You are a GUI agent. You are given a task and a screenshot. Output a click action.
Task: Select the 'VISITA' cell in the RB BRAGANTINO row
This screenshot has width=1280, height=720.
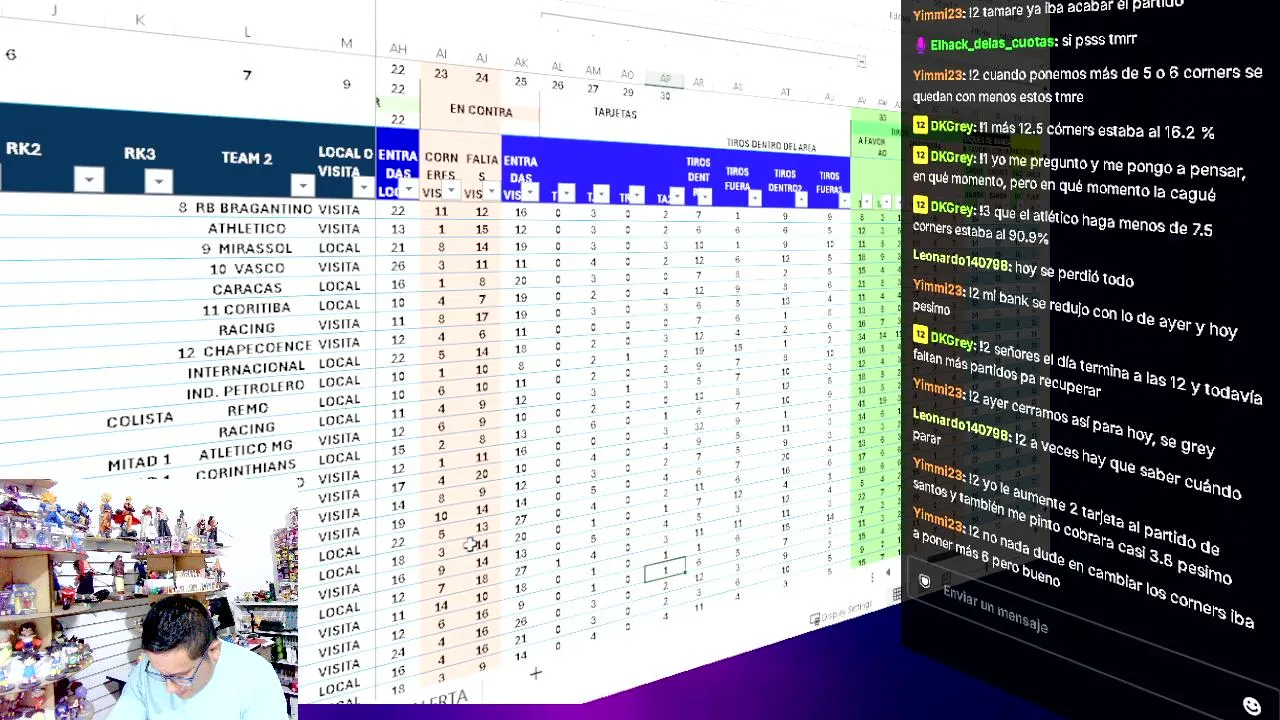[339, 209]
